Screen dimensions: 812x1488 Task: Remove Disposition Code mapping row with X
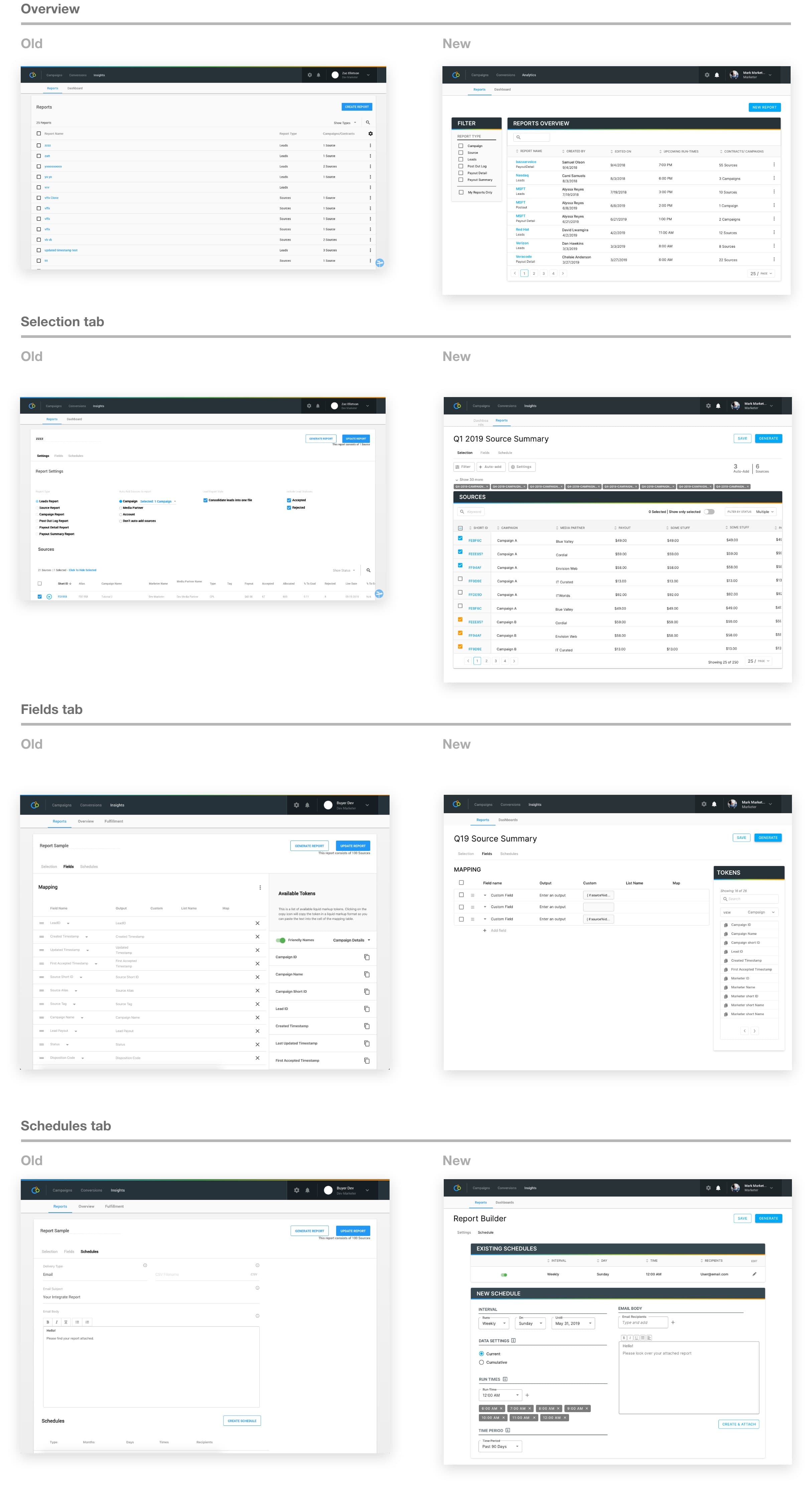tap(258, 1058)
